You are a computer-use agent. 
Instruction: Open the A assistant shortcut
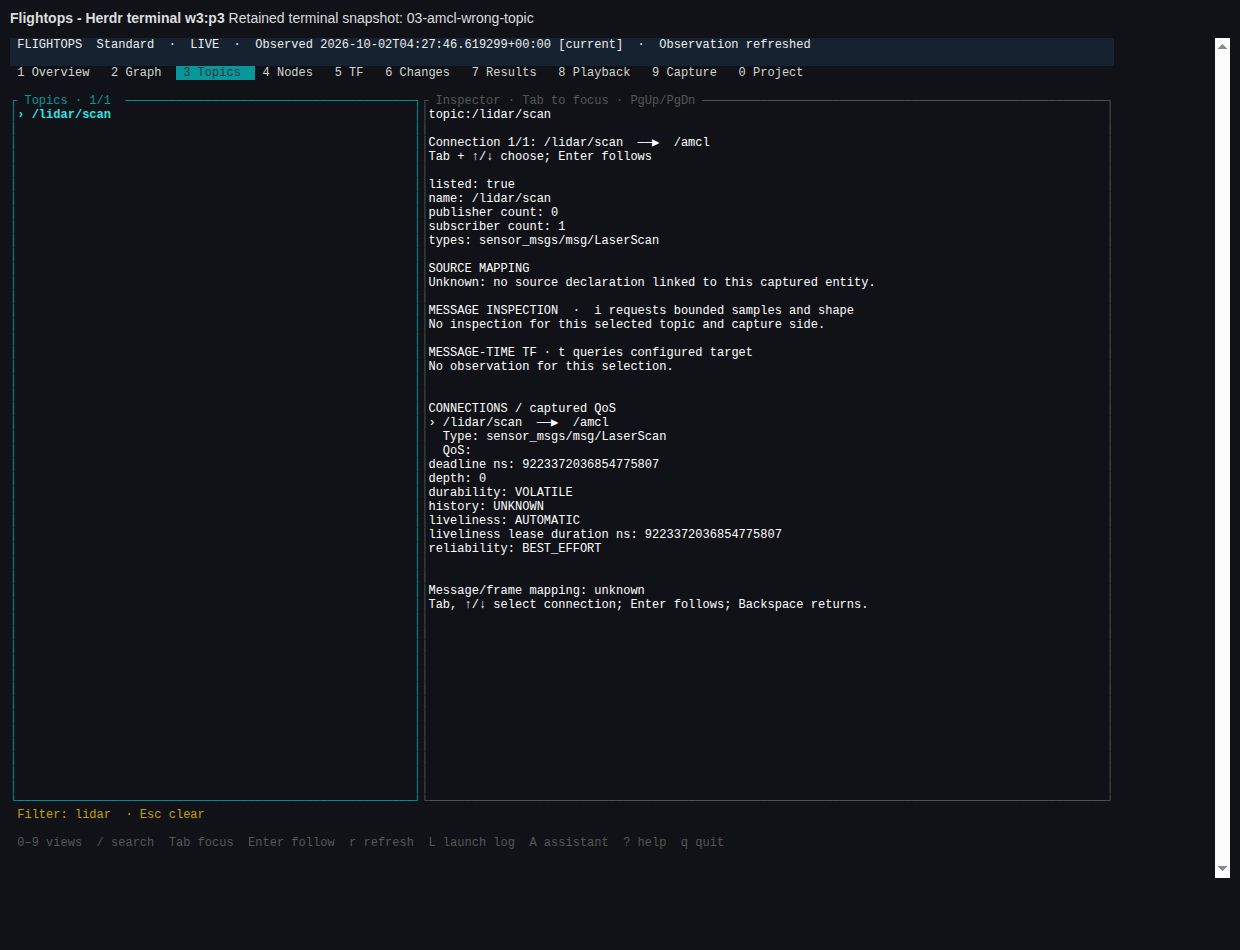pyautogui.click(x=569, y=842)
